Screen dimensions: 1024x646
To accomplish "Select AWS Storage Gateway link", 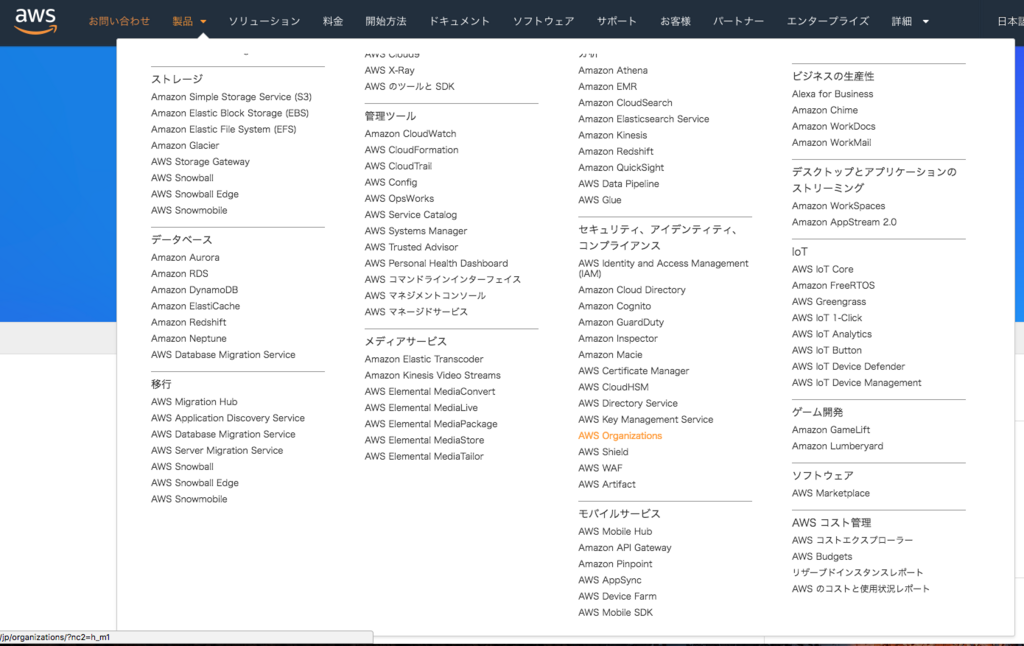I will pos(200,161).
